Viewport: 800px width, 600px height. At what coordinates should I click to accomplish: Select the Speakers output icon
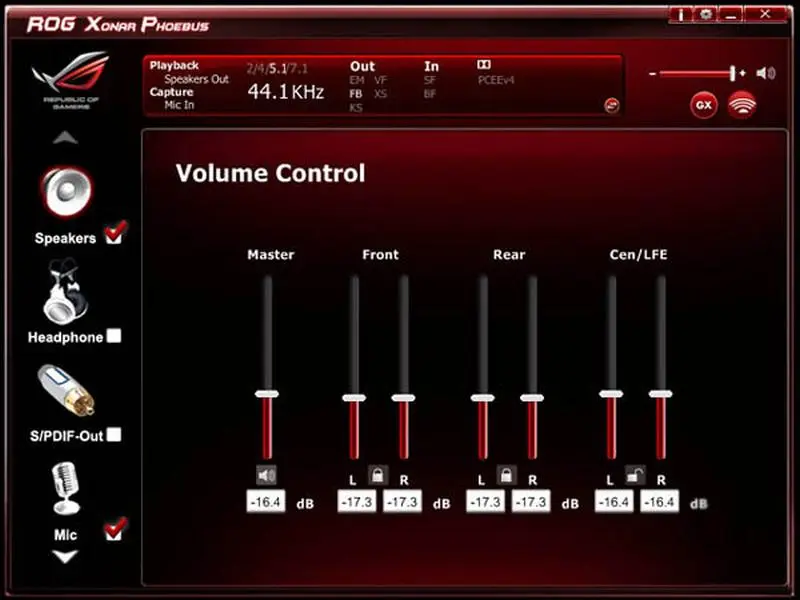pyautogui.click(x=67, y=192)
